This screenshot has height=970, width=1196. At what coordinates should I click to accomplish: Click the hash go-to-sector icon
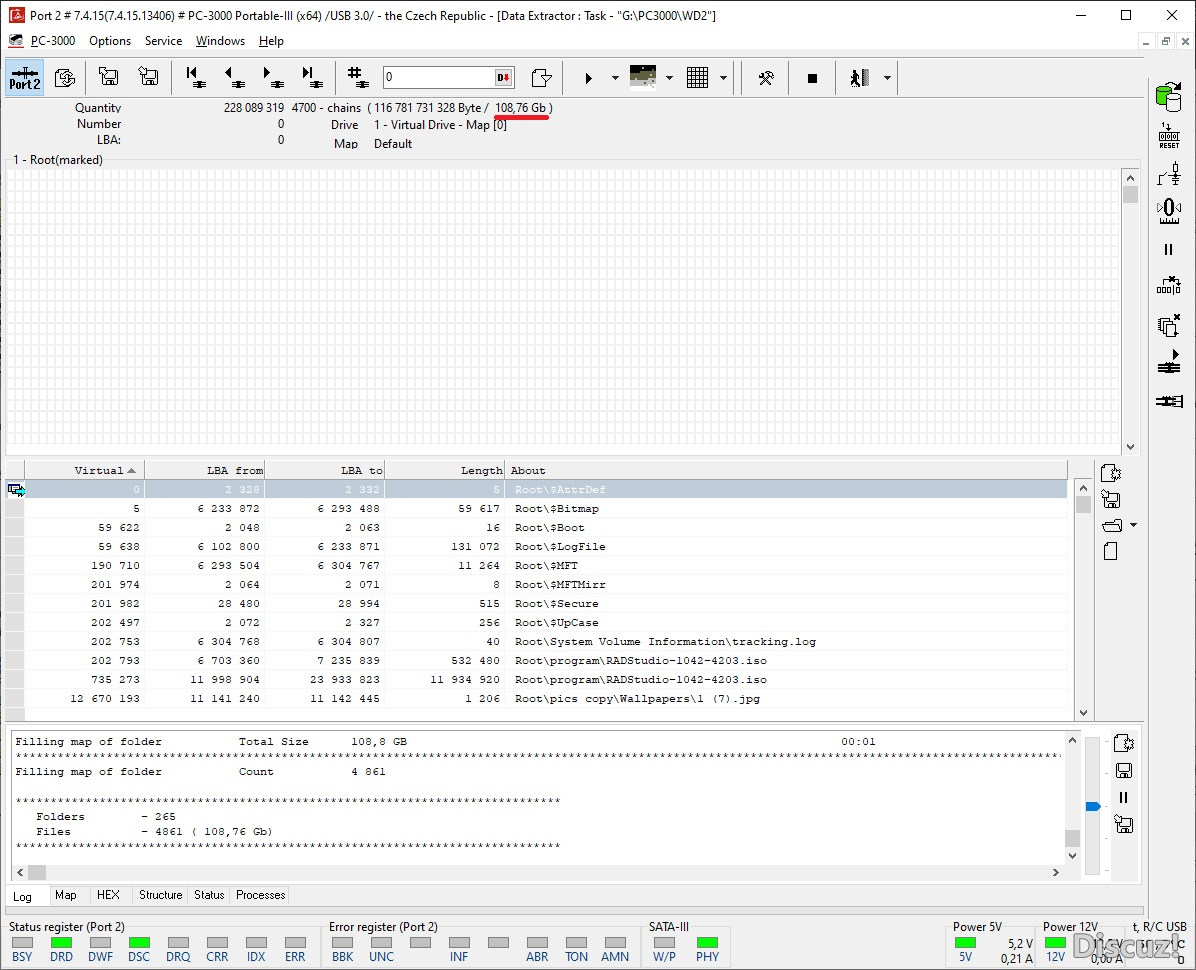point(357,77)
